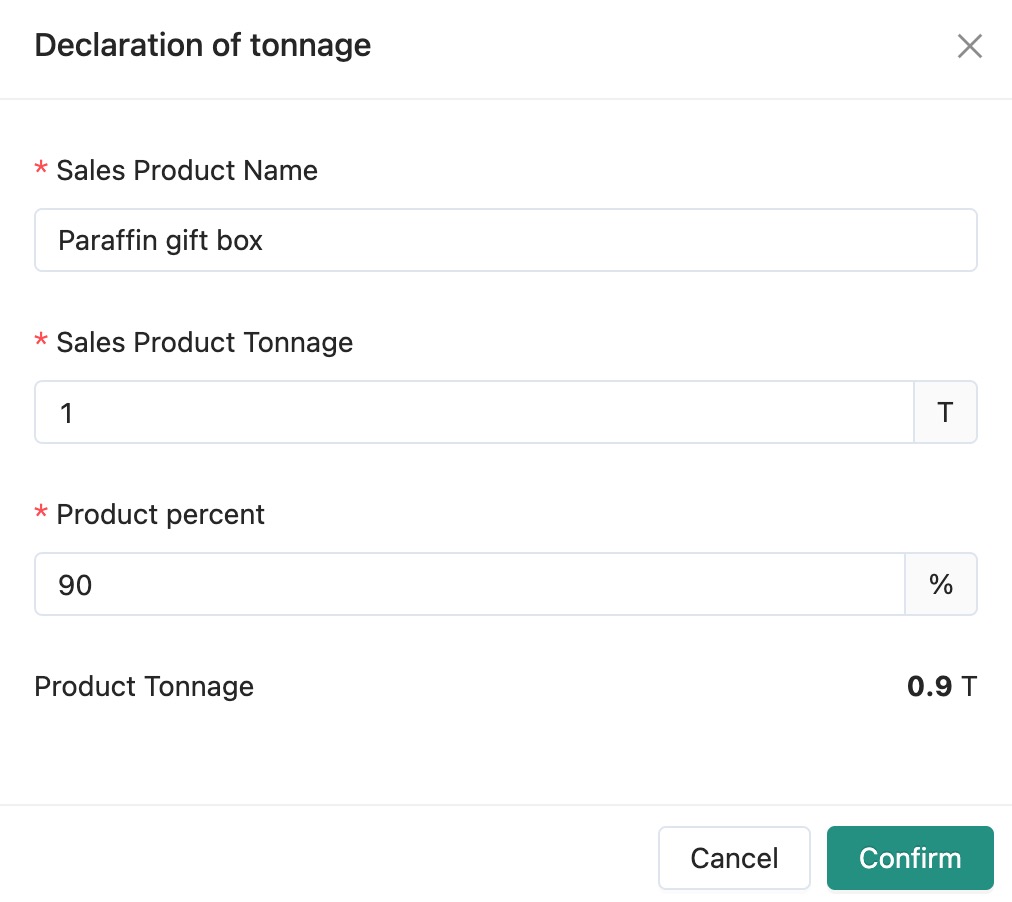
Task: Cancel the tonnage declaration
Action: coord(734,858)
